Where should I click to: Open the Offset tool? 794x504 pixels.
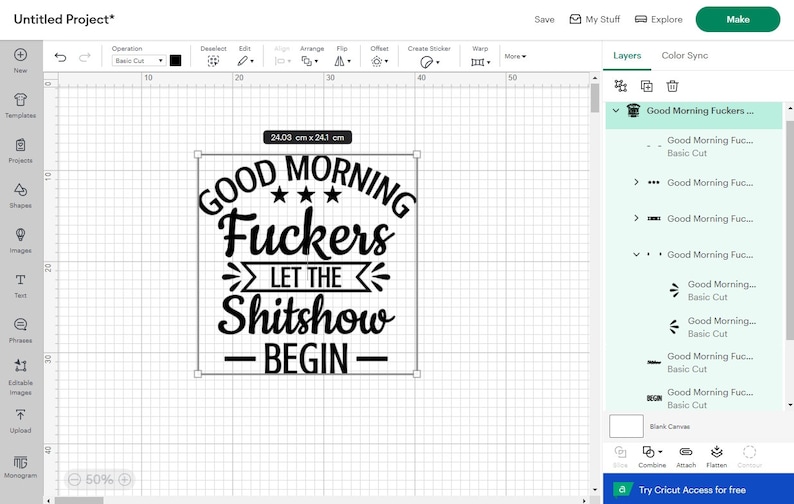point(379,61)
